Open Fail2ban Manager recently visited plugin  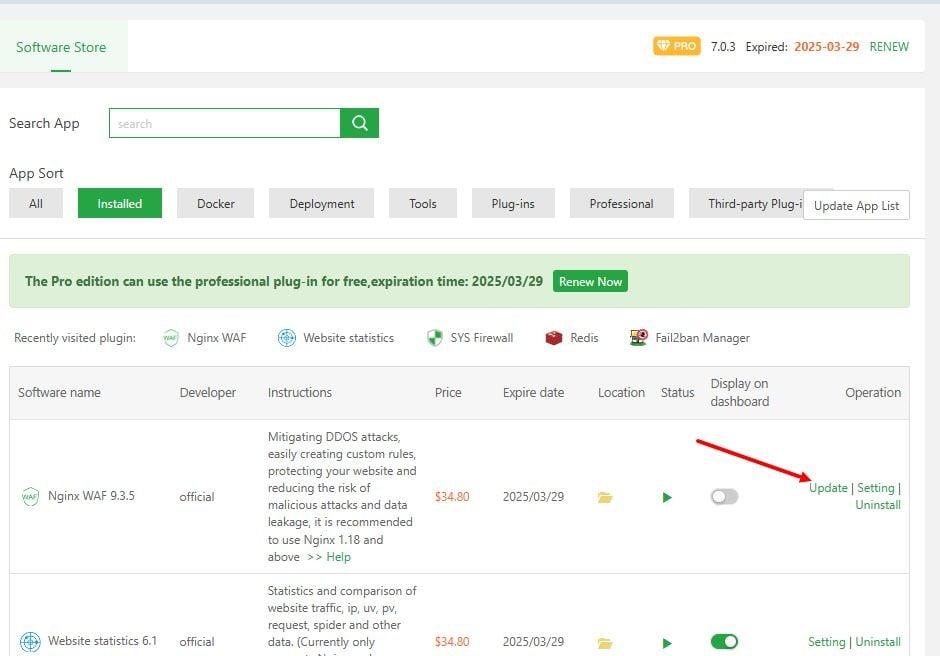click(689, 338)
